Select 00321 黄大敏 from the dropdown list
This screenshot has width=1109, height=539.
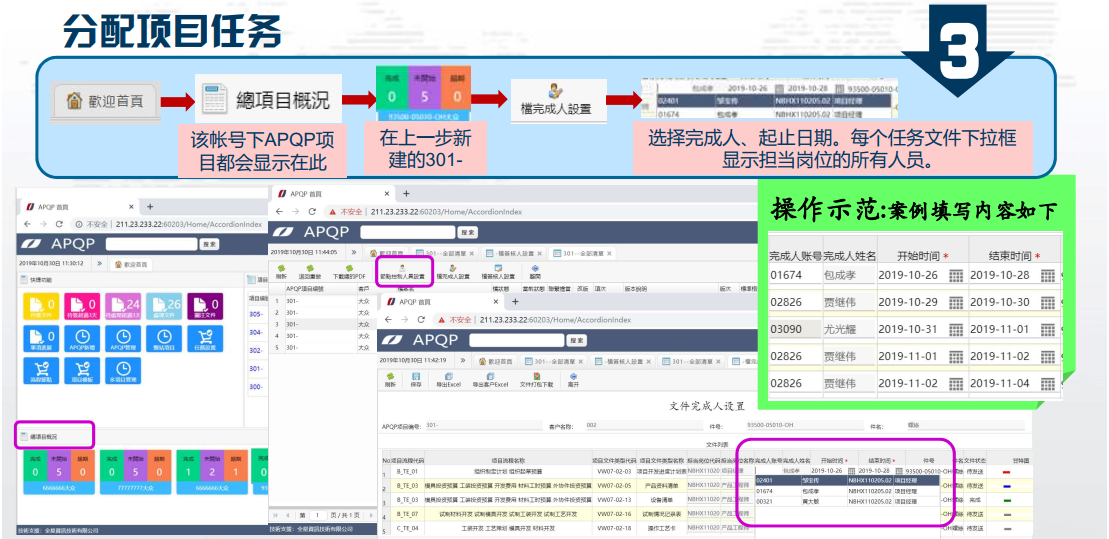pyautogui.click(x=848, y=501)
